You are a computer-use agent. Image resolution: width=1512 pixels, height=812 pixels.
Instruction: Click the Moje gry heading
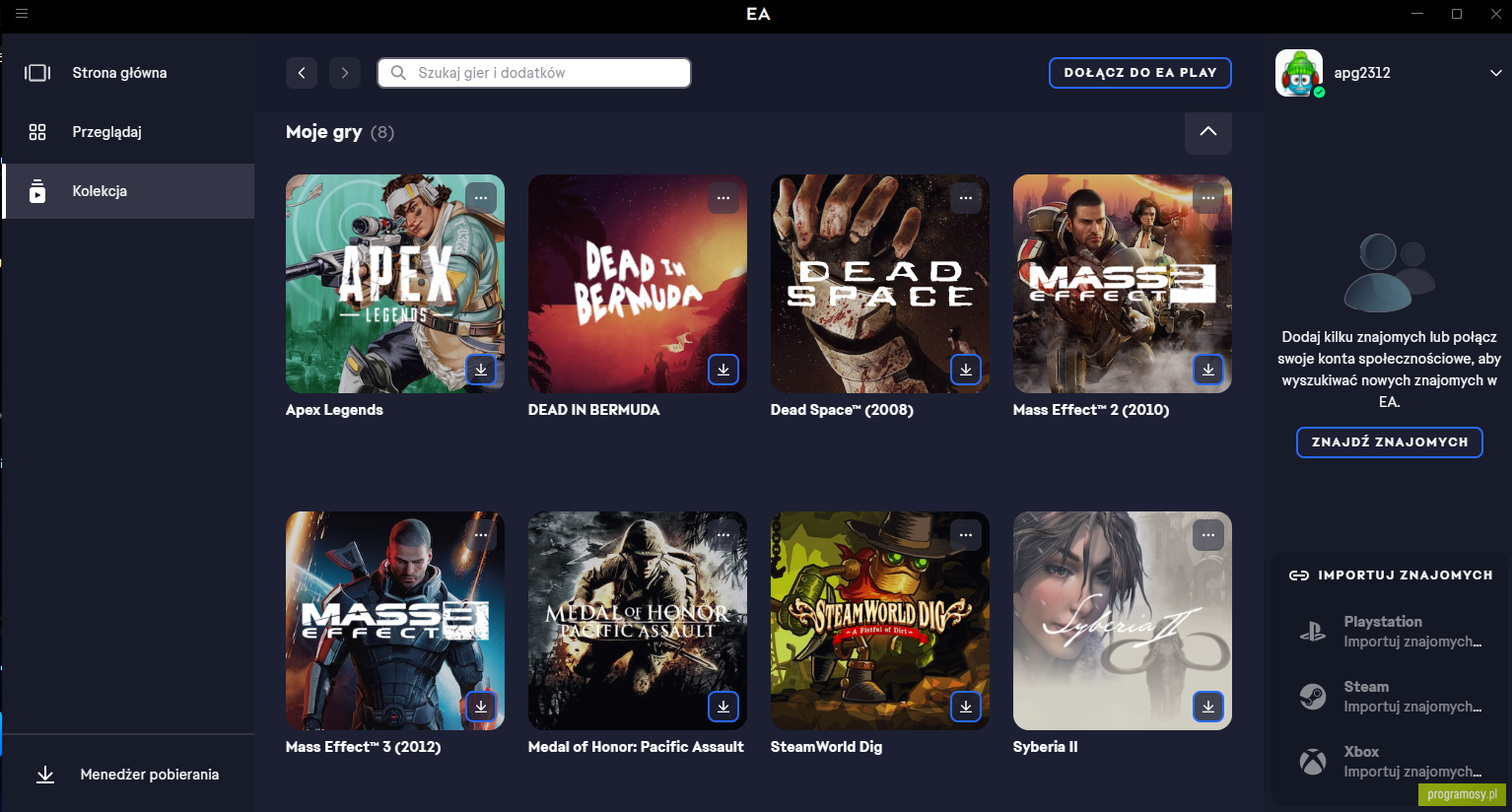(323, 132)
